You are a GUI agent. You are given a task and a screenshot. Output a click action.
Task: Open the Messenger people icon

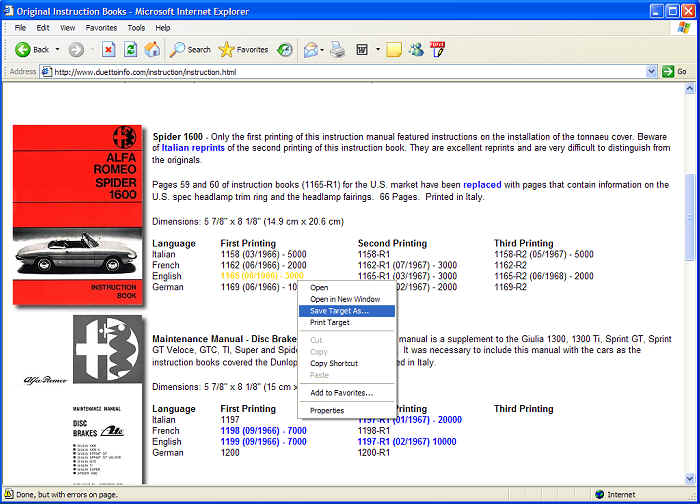pos(416,50)
